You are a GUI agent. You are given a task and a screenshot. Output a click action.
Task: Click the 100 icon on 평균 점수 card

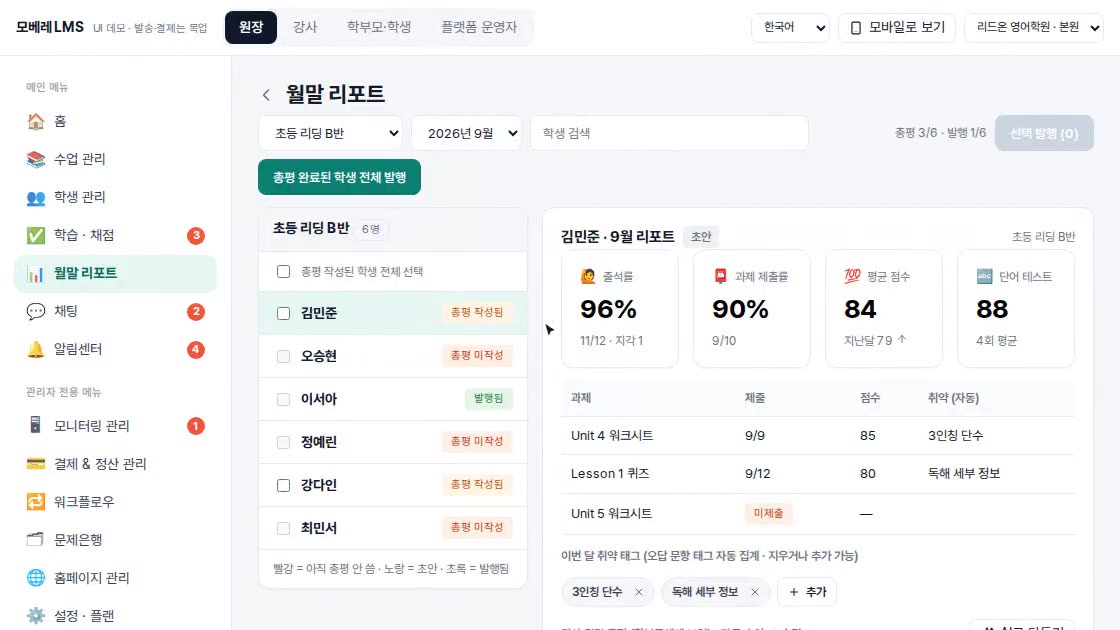coord(852,276)
